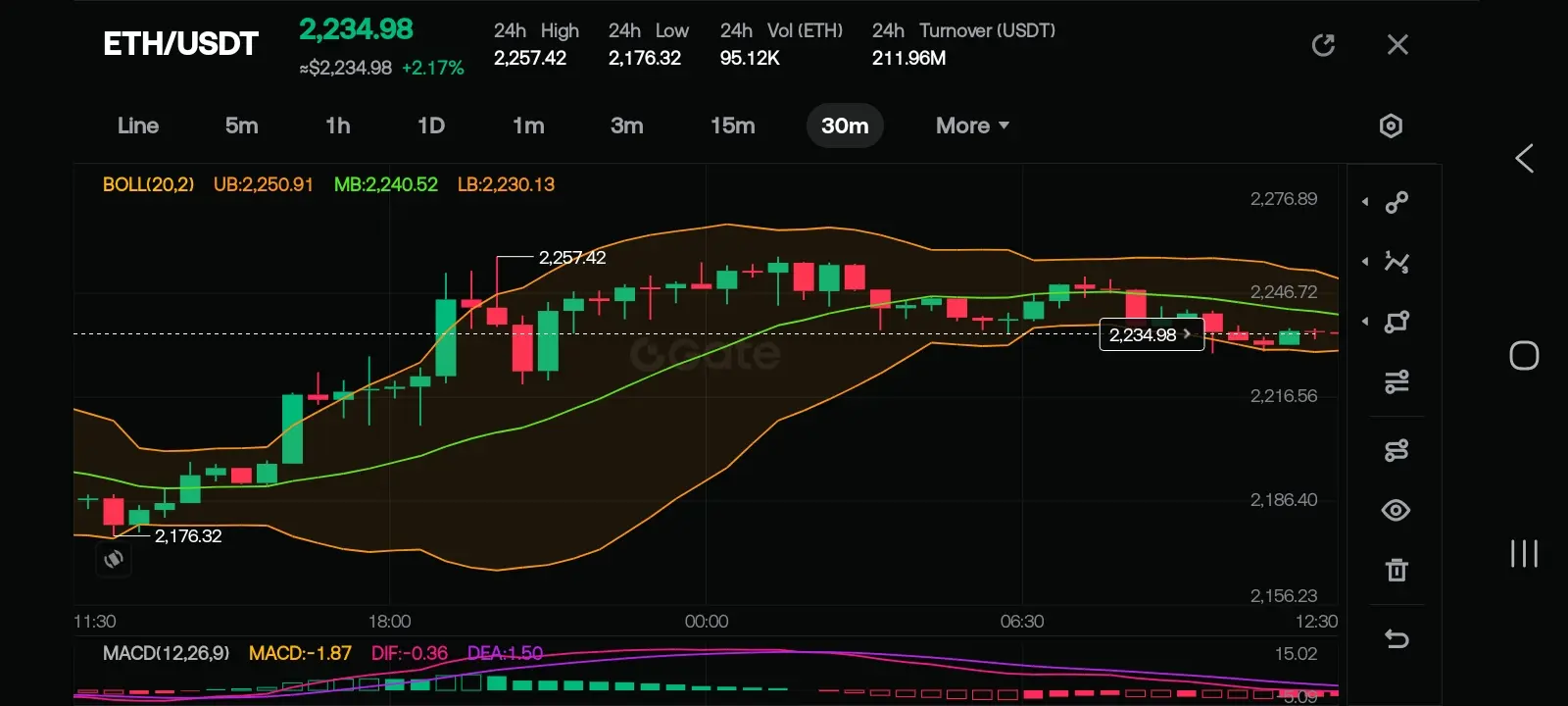This screenshot has width=1568, height=706.
Task: Click the DEA:1.50 MACD value
Action: pos(505,653)
